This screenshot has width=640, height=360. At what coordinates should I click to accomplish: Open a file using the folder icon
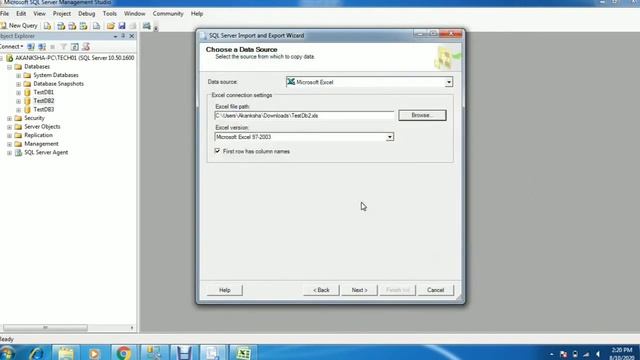[111, 26]
